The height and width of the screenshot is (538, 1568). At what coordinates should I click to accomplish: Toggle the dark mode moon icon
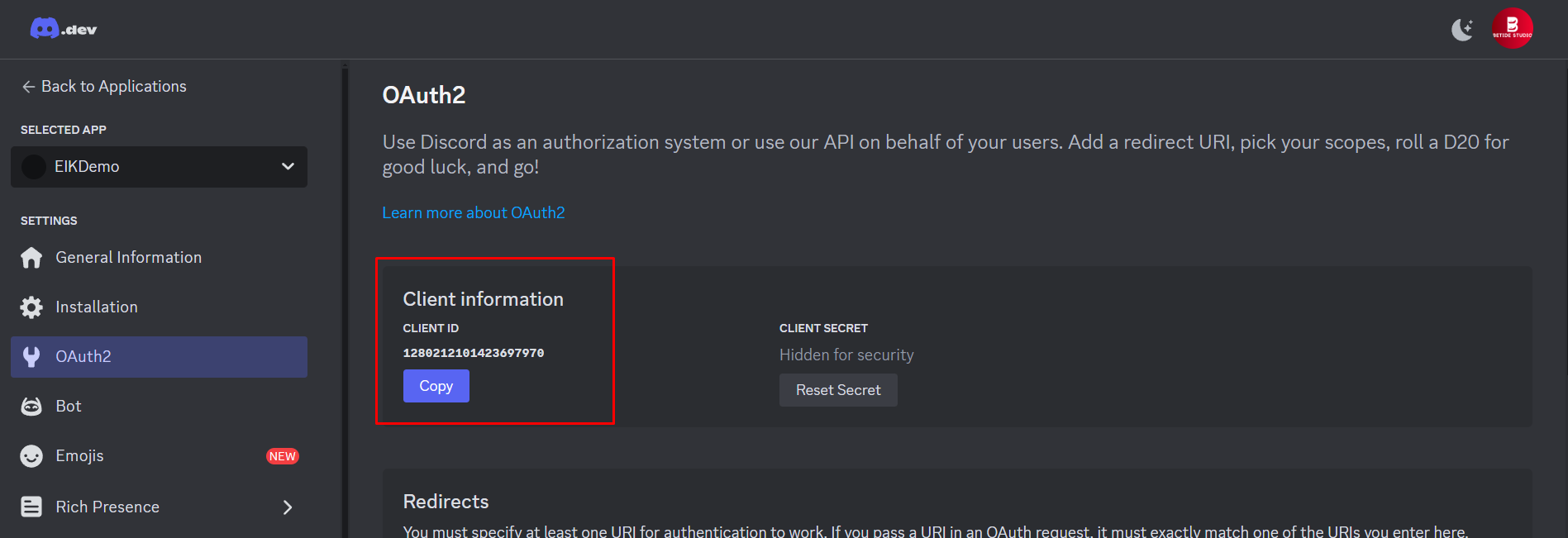tap(1462, 30)
